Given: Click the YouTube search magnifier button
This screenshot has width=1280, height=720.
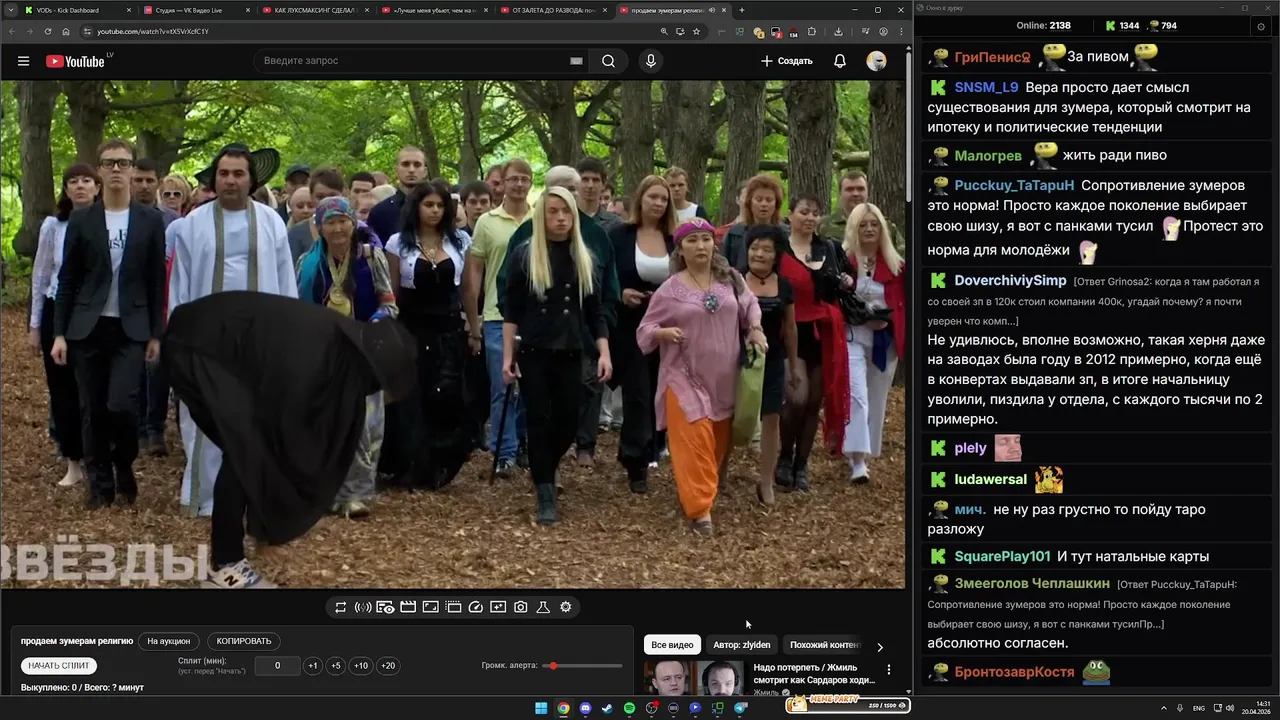Looking at the screenshot, I should coord(608,61).
